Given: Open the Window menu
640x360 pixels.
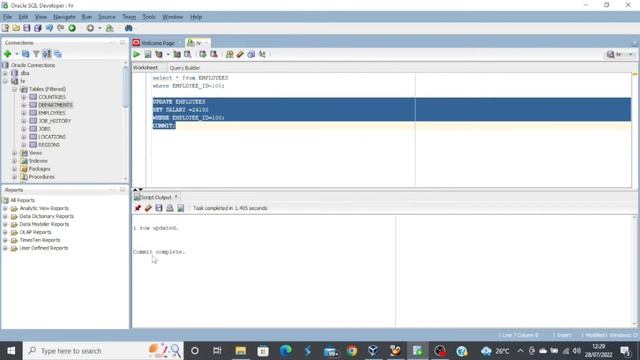Looking at the screenshot, I should (173, 17).
